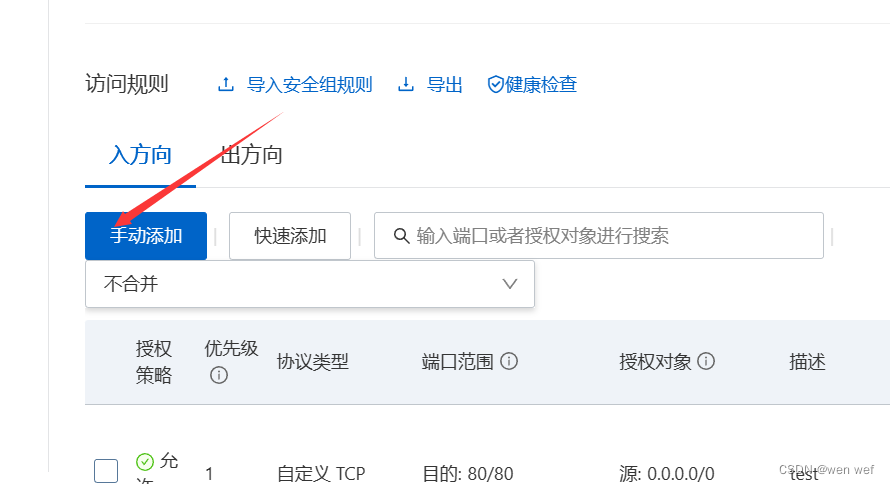The width and height of the screenshot is (890, 484).
Task: Click the upload icon beside 导入安全组规则
Action: [x=226, y=85]
